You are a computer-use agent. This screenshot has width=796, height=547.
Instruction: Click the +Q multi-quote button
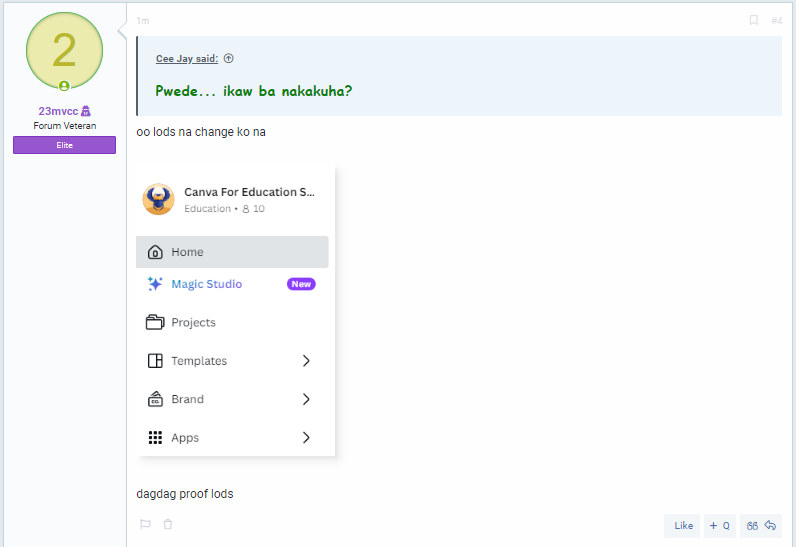(x=720, y=526)
